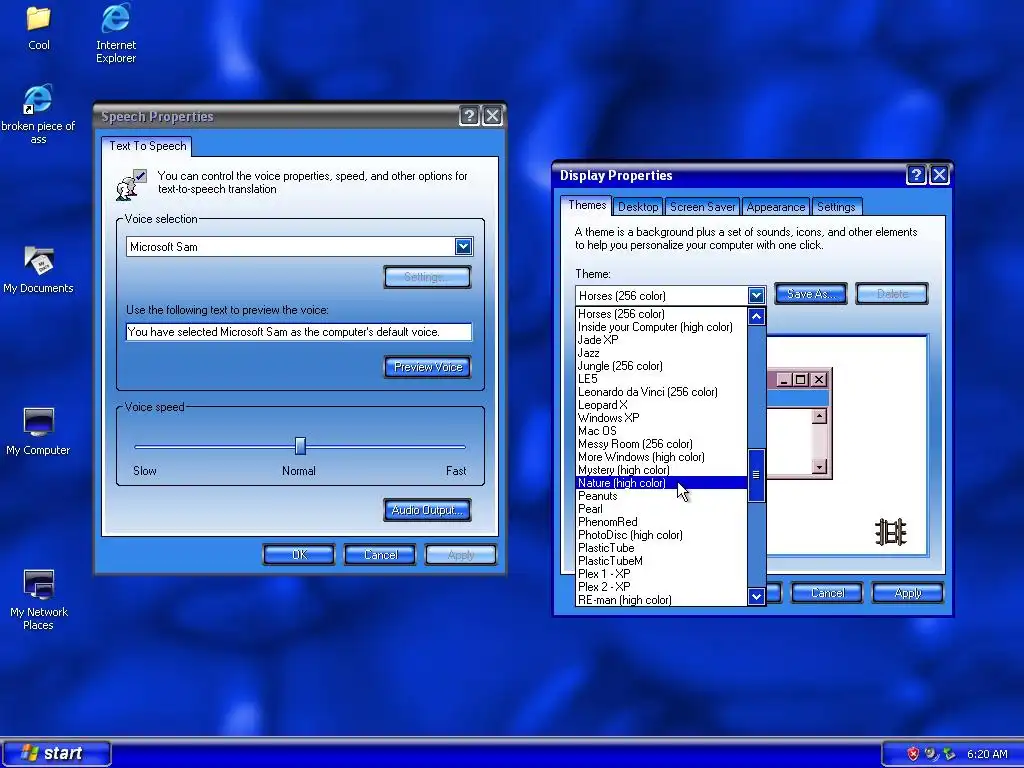Click the close icon in the theme preview window
Screen dimensions: 1024x768
(819, 379)
